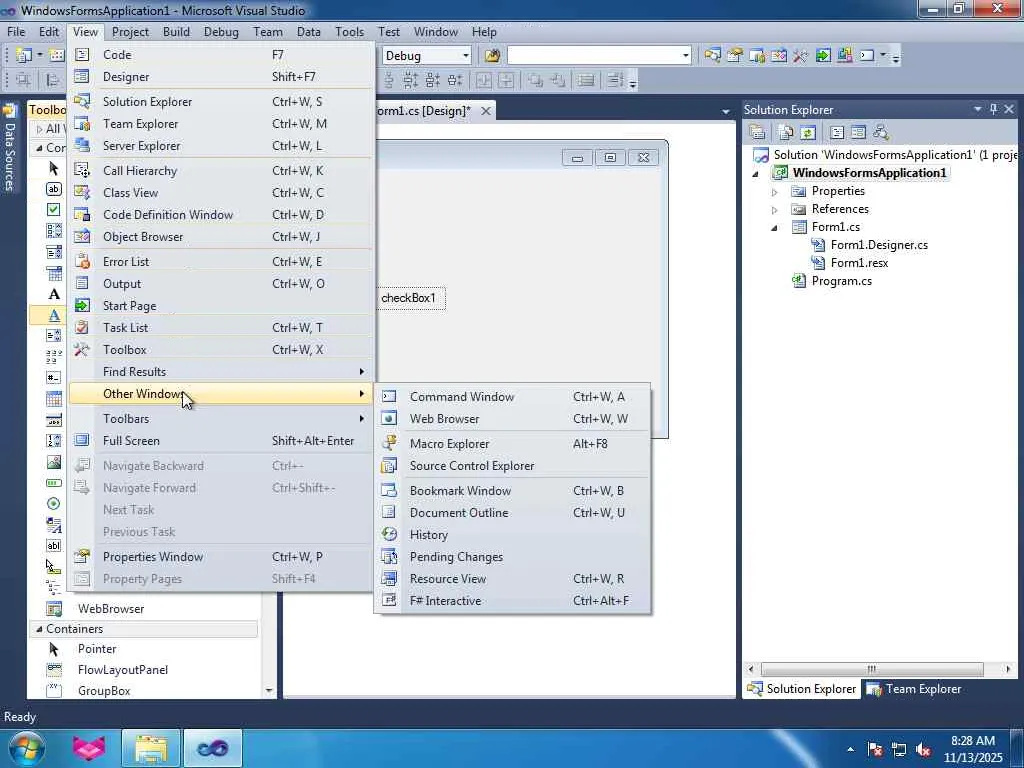The width and height of the screenshot is (1024, 768).
Task: Open the Windows Start button
Action: (x=26, y=748)
